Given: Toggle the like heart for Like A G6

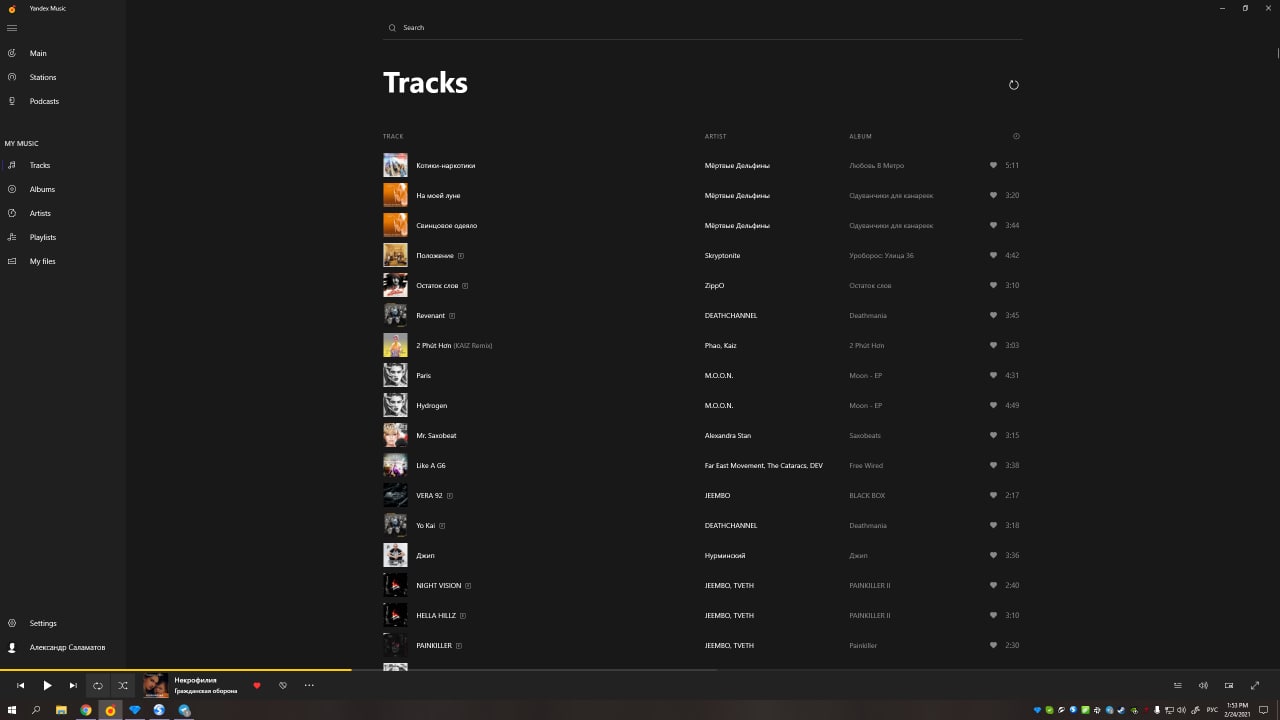Looking at the screenshot, I should pyautogui.click(x=993, y=465).
